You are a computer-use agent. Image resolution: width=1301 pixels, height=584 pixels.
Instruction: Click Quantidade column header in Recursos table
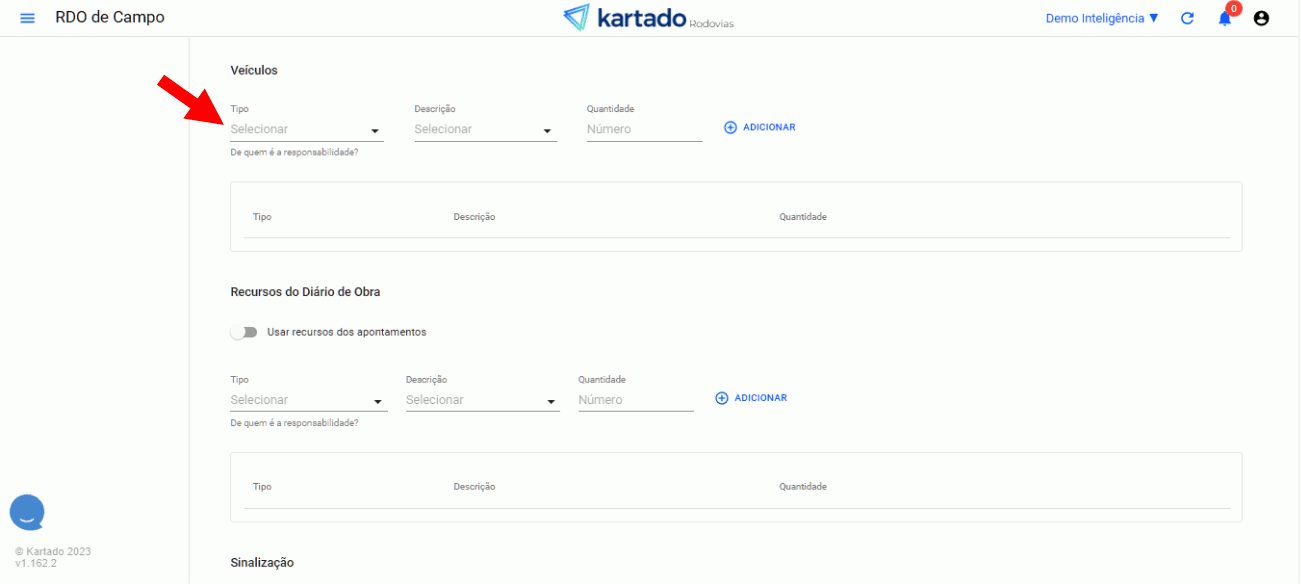point(803,487)
